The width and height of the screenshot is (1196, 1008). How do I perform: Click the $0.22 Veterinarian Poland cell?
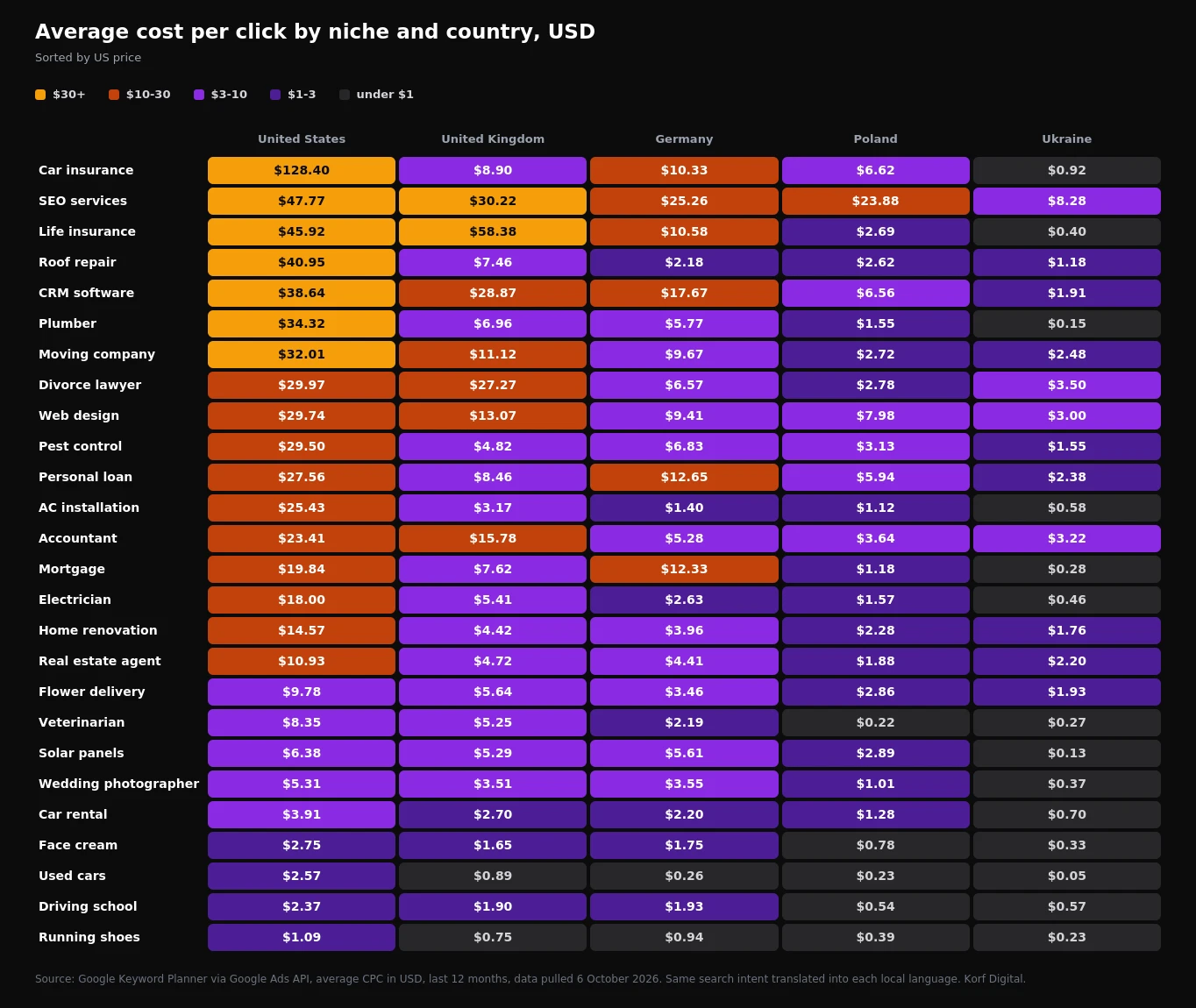coord(876,722)
